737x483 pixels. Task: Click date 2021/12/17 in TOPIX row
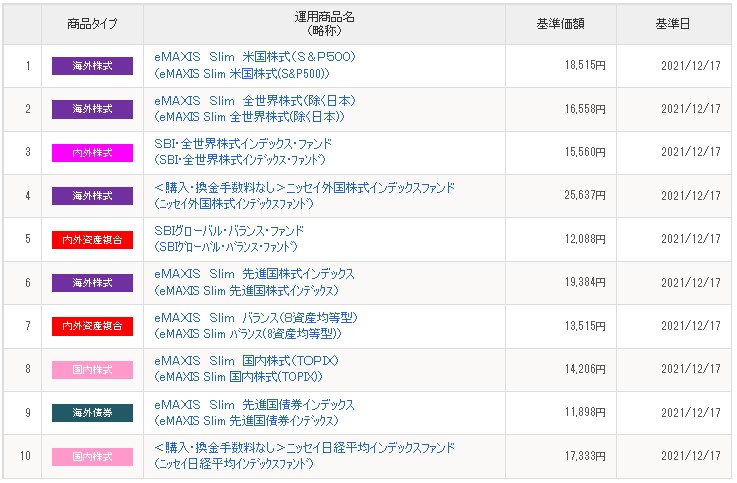pos(691,369)
